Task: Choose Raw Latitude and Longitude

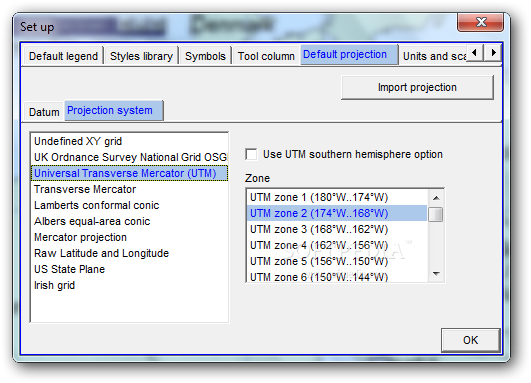Action: (x=129, y=253)
